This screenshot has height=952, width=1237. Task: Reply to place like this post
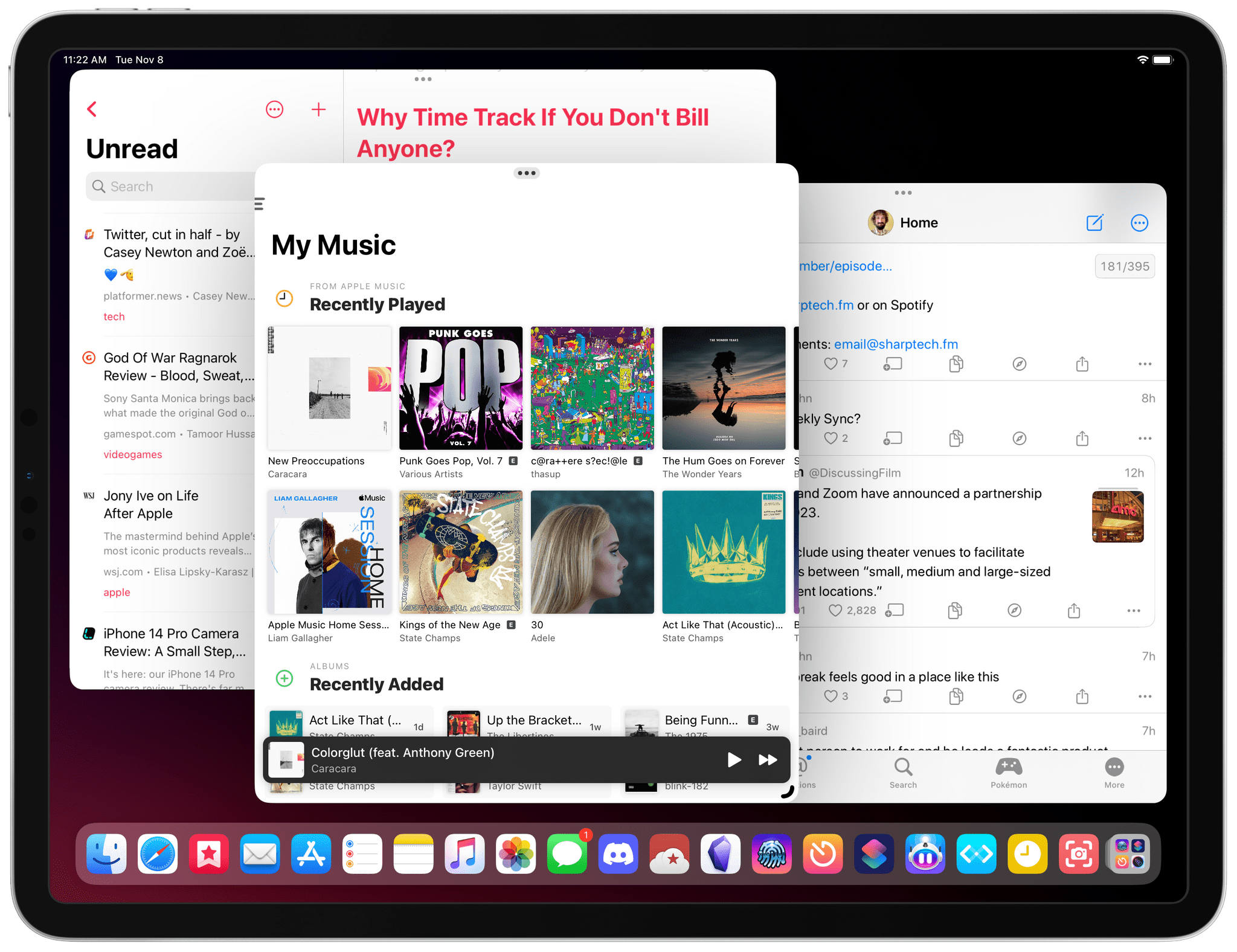point(893,696)
